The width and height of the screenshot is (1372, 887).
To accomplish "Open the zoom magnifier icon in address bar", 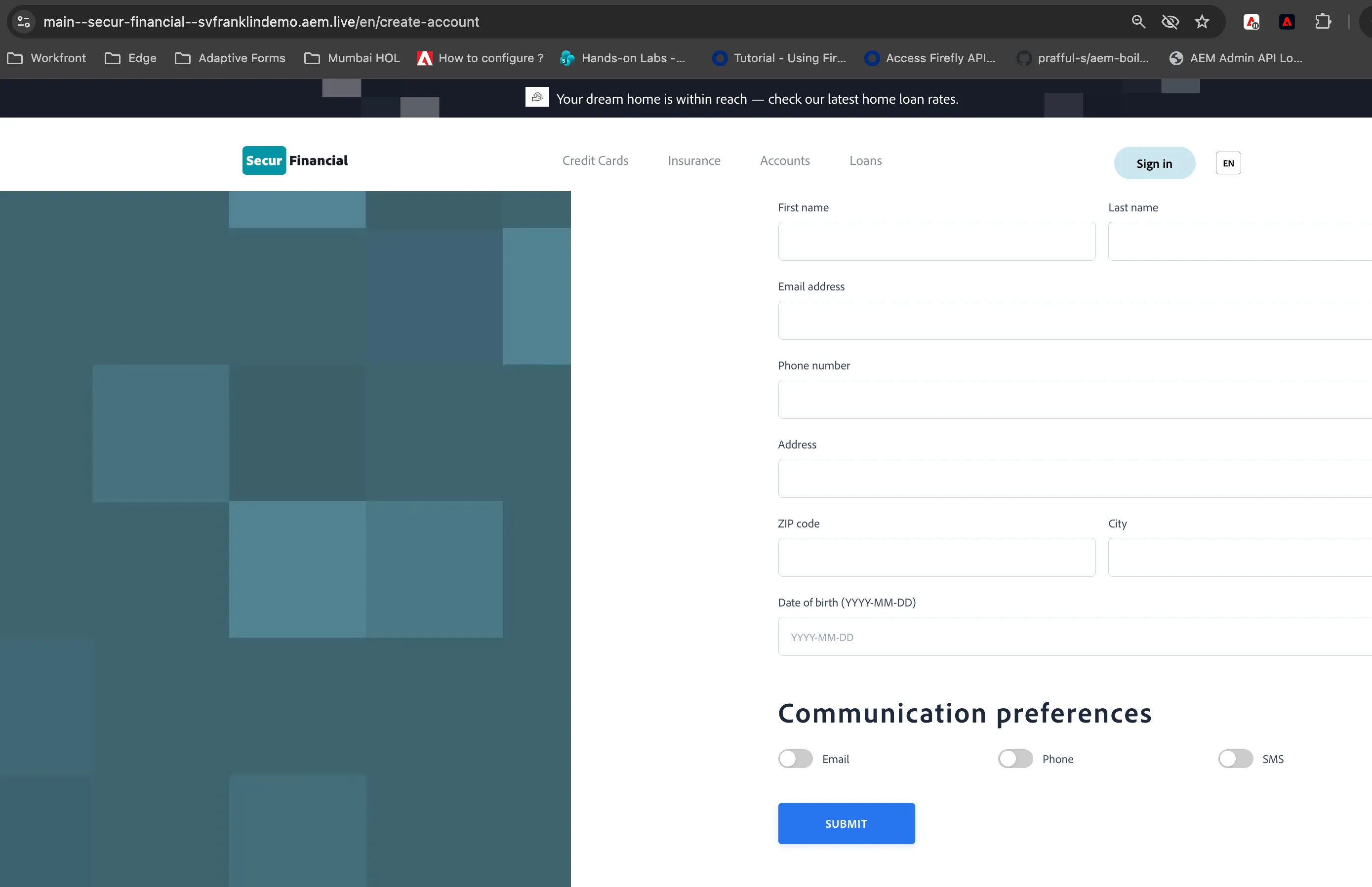I will (1138, 22).
